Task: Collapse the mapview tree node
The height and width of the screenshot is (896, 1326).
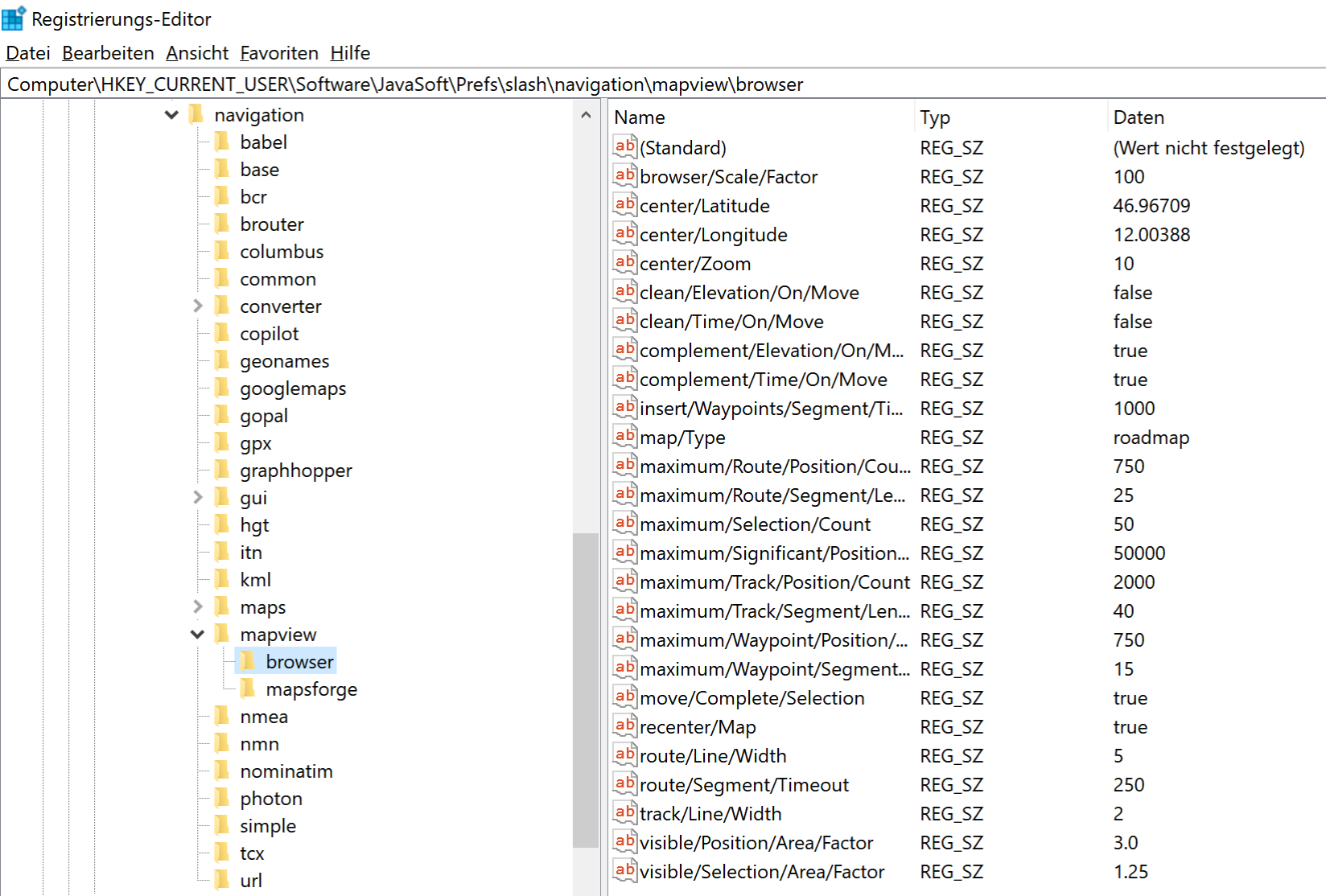Action: coord(198,635)
